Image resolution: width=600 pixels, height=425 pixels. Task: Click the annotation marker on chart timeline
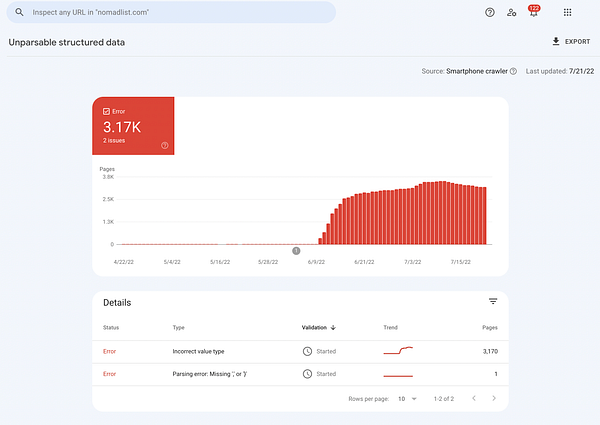point(296,250)
